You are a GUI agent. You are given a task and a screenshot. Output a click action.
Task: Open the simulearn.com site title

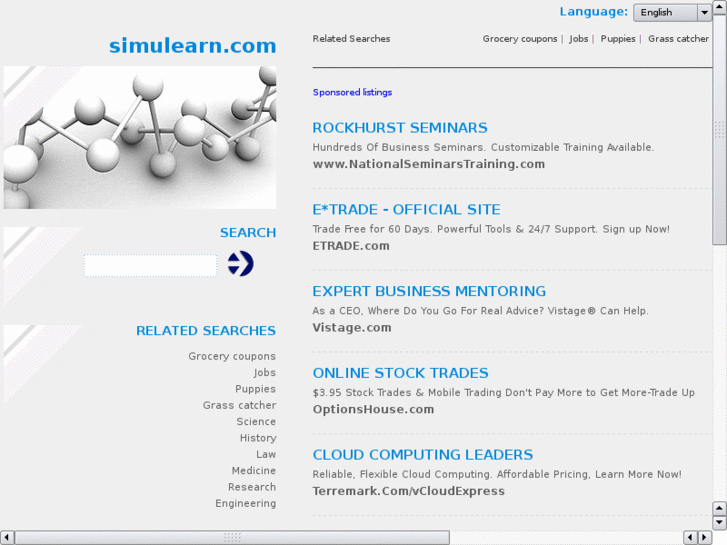click(x=192, y=45)
